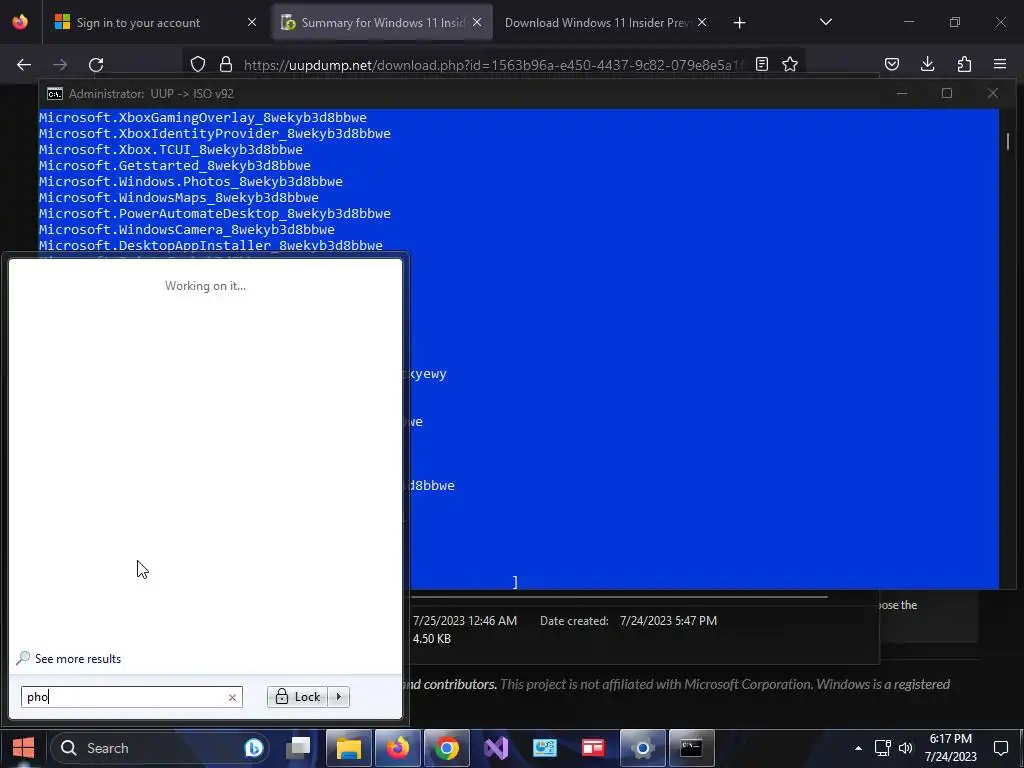Select the Microsoft.Windows.Photos_8wekyb3d8bbwe line
This screenshot has height=768, width=1024.
coord(191,182)
